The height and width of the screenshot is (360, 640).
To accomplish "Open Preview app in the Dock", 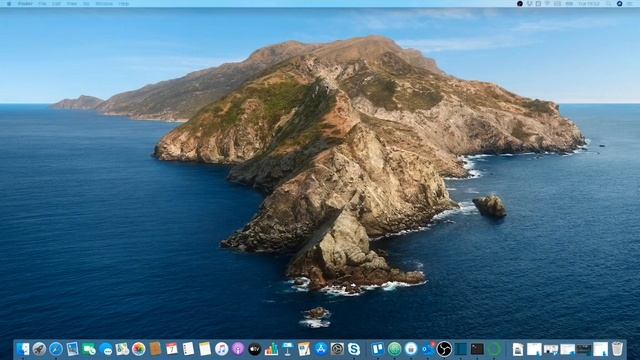I will tap(72, 349).
